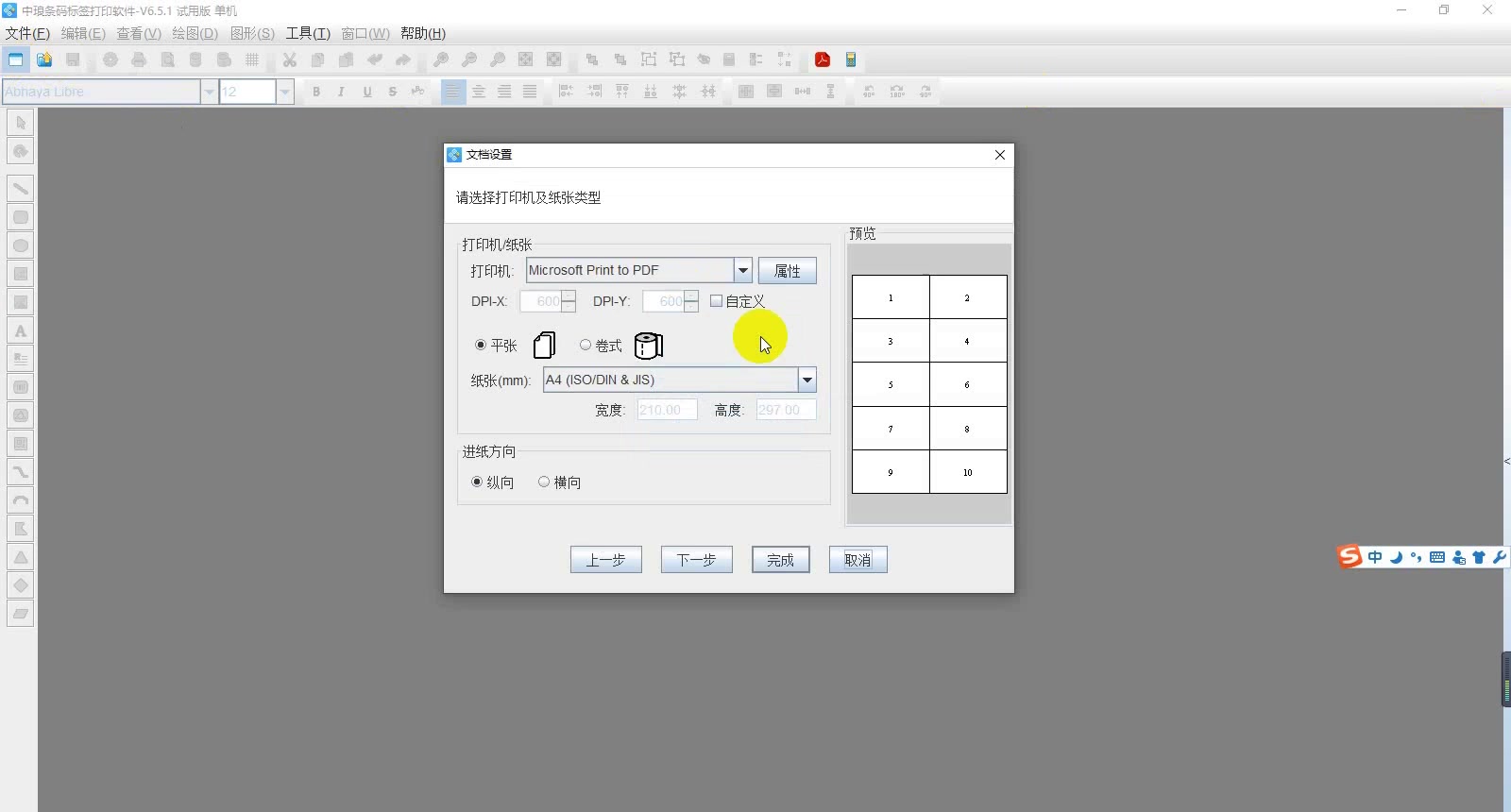Select the text A tool
1511x812 pixels.
[21, 330]
